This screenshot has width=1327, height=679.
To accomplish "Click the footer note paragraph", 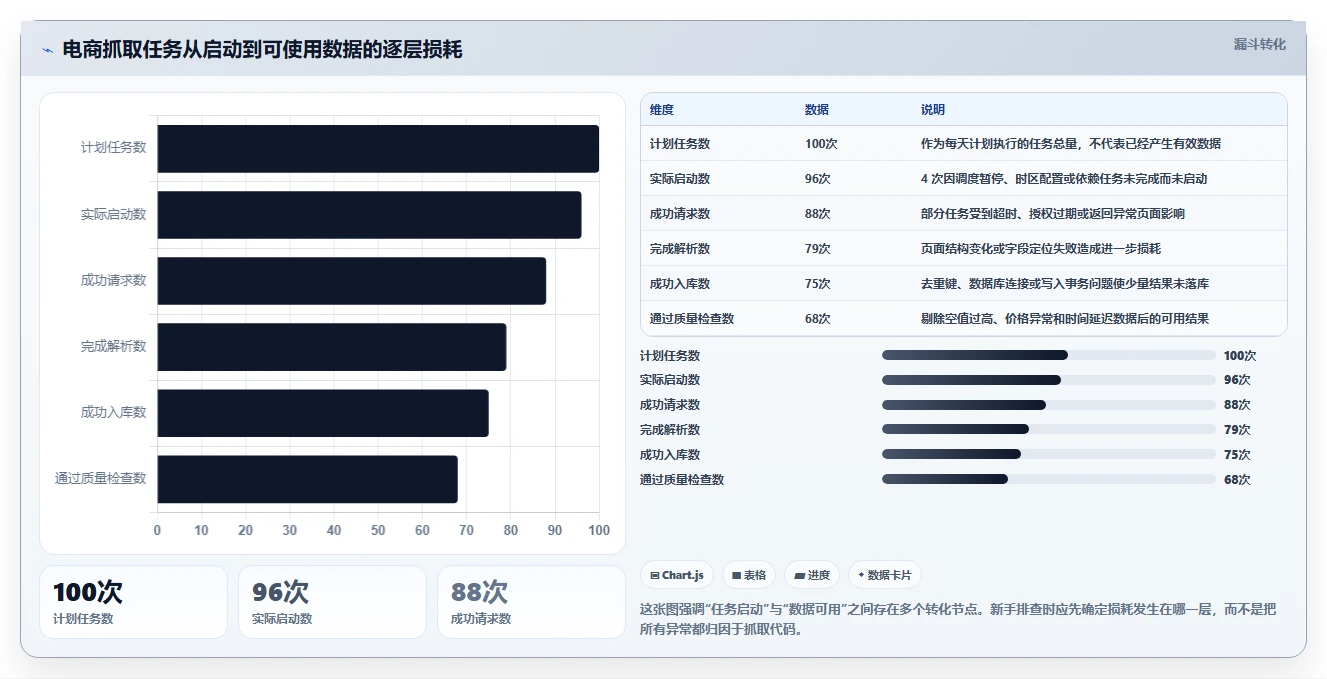I will (x=958, y=620).
